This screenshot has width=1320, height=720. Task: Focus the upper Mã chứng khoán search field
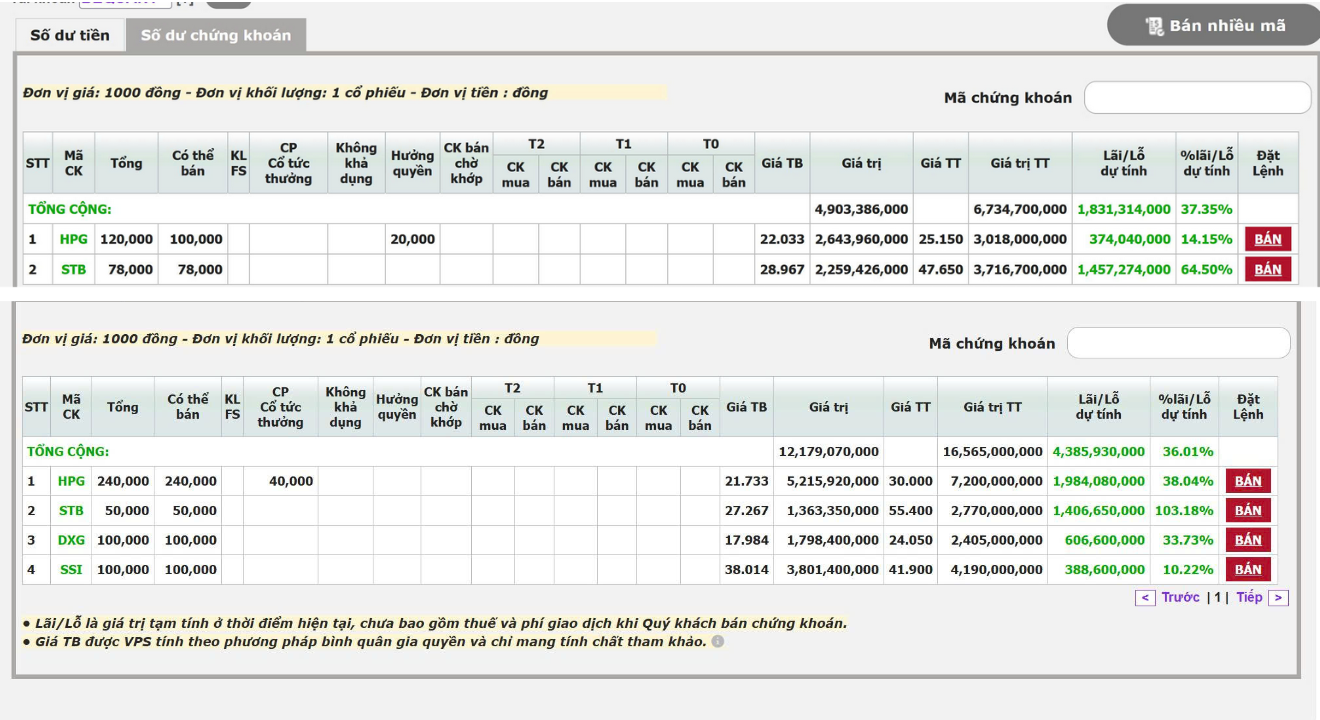pyautogui.click(x=1197, y=98)
